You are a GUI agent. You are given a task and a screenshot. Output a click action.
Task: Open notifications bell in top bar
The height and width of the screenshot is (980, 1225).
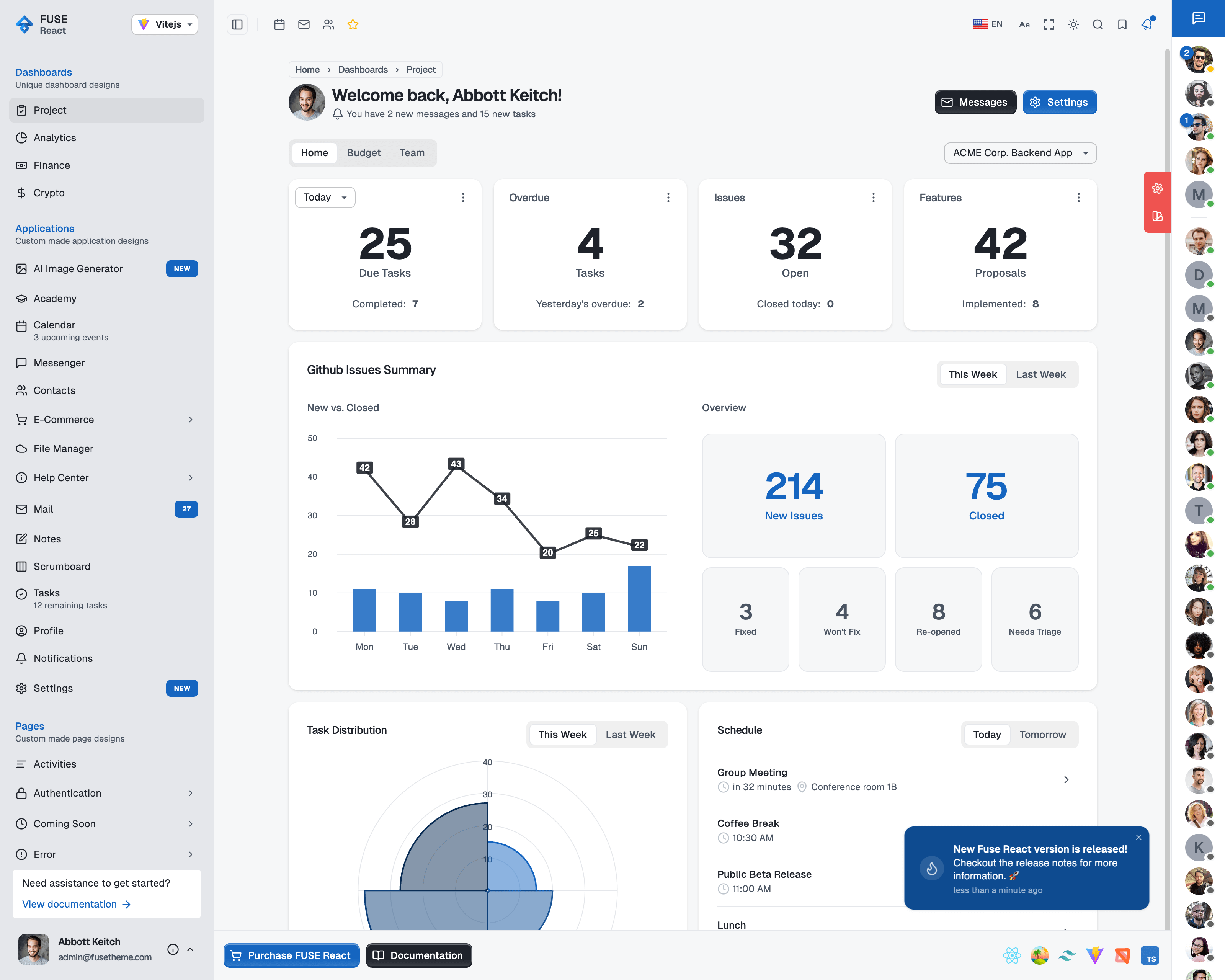tap(1147, 24)
